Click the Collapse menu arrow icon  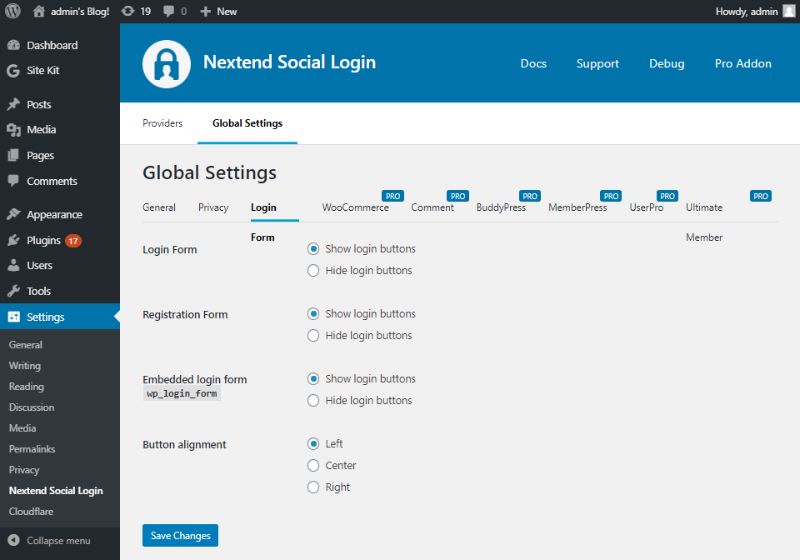(14, 540)
